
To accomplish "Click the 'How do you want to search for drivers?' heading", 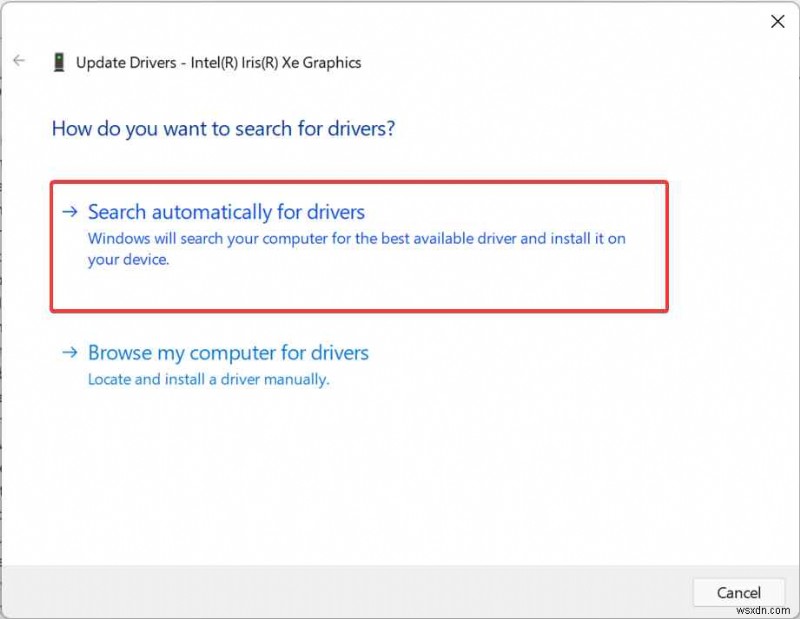I will pos(223,129).
